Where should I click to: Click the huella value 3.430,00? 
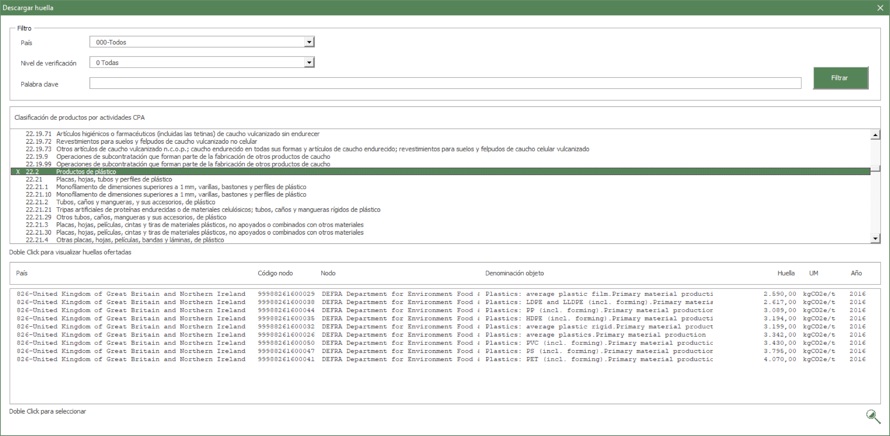pyautogui.click(x=780, y=343)
